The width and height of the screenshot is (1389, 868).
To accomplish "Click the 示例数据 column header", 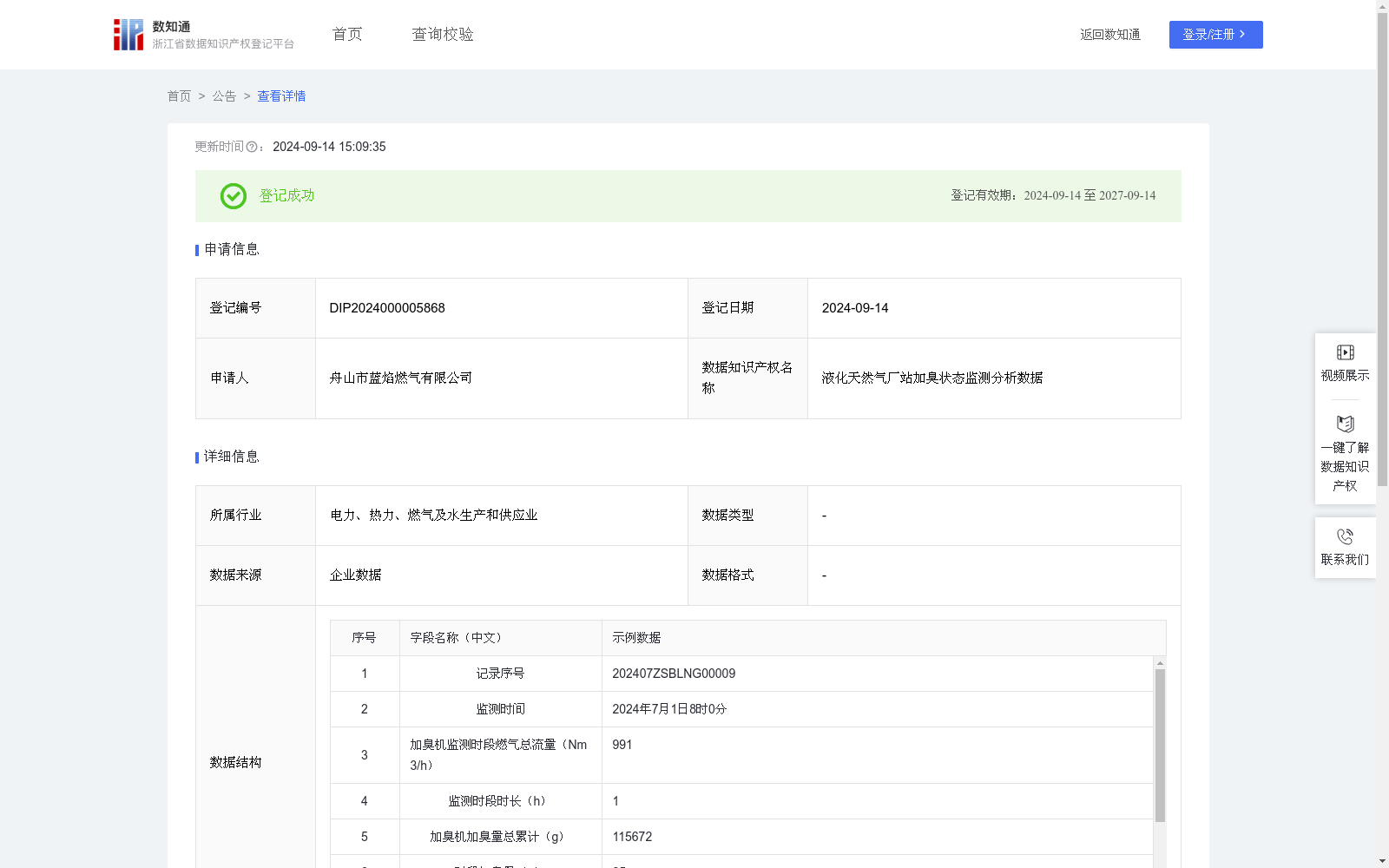I will pos(636,638).
